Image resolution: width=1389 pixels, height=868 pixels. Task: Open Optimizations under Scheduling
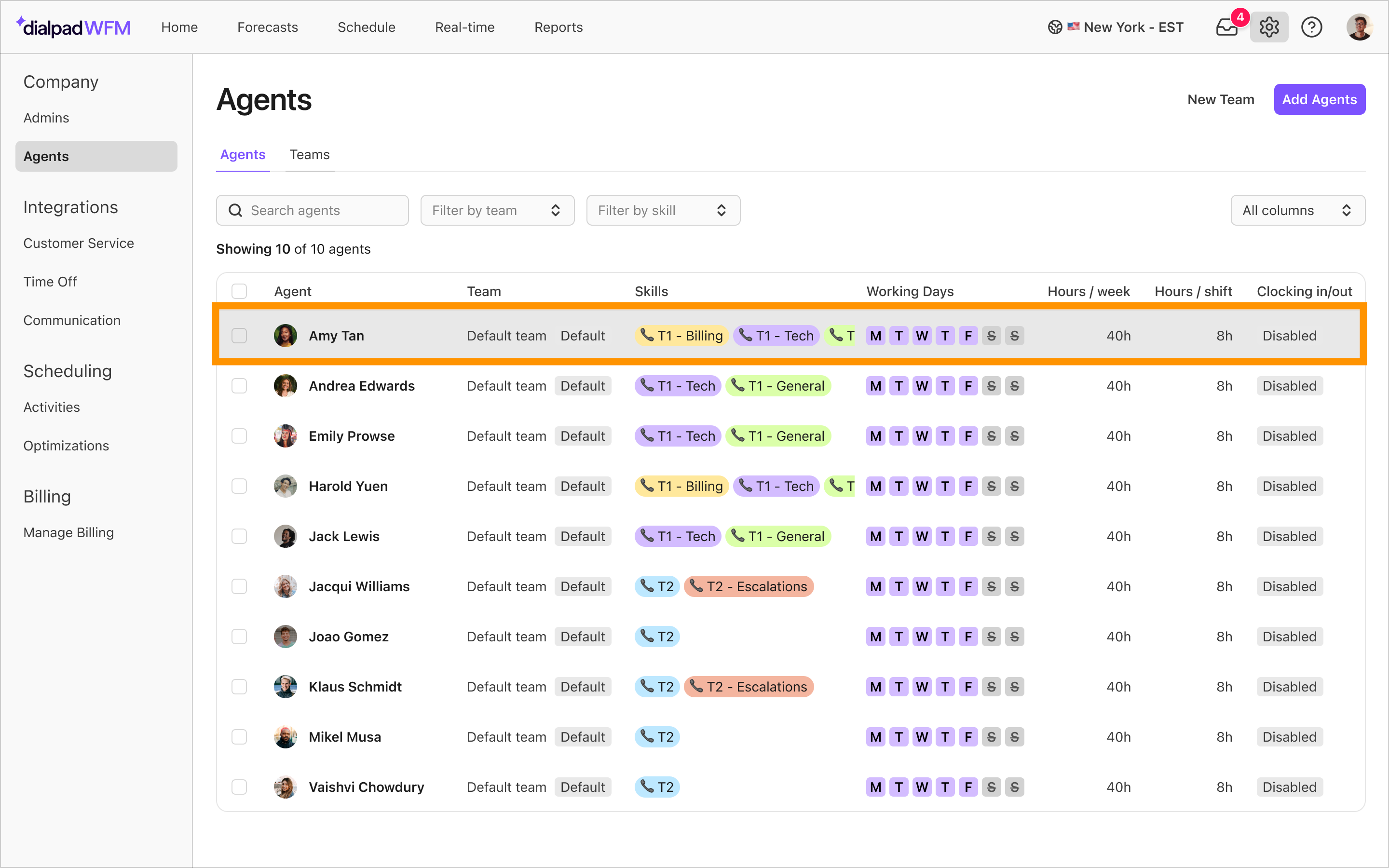(66, 446)
